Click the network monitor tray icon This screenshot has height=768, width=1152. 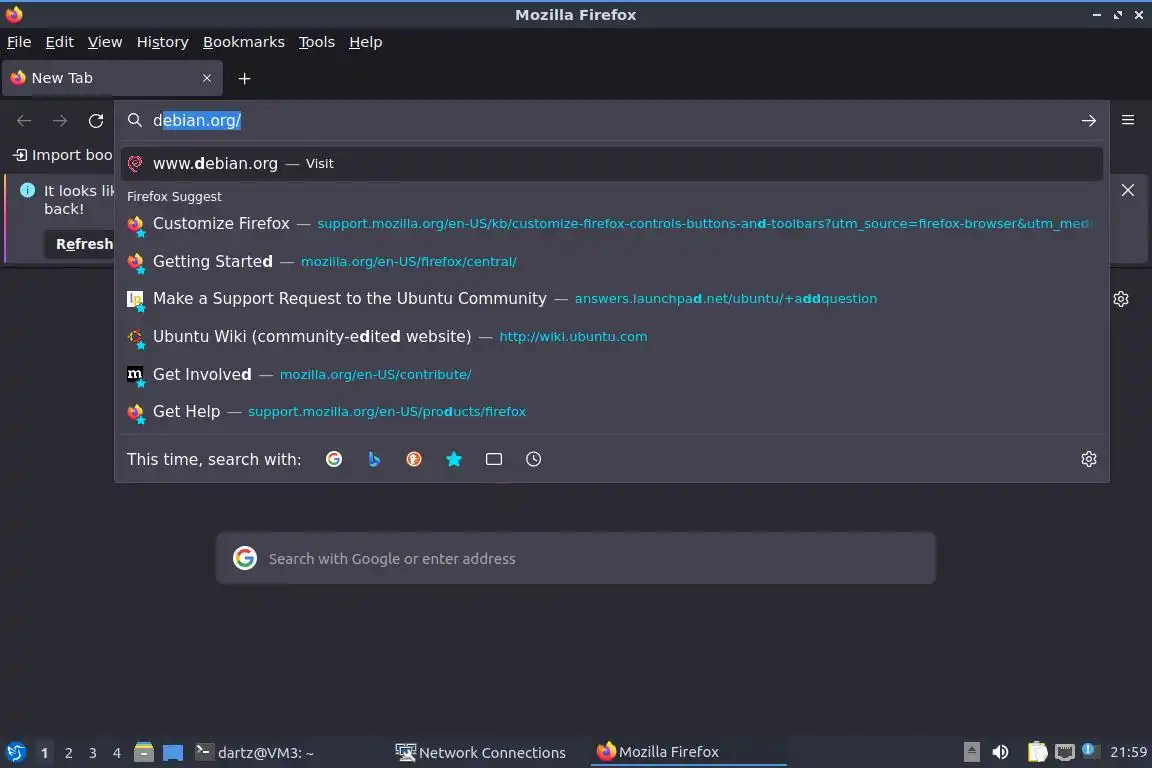click(x=1064, y=752)
